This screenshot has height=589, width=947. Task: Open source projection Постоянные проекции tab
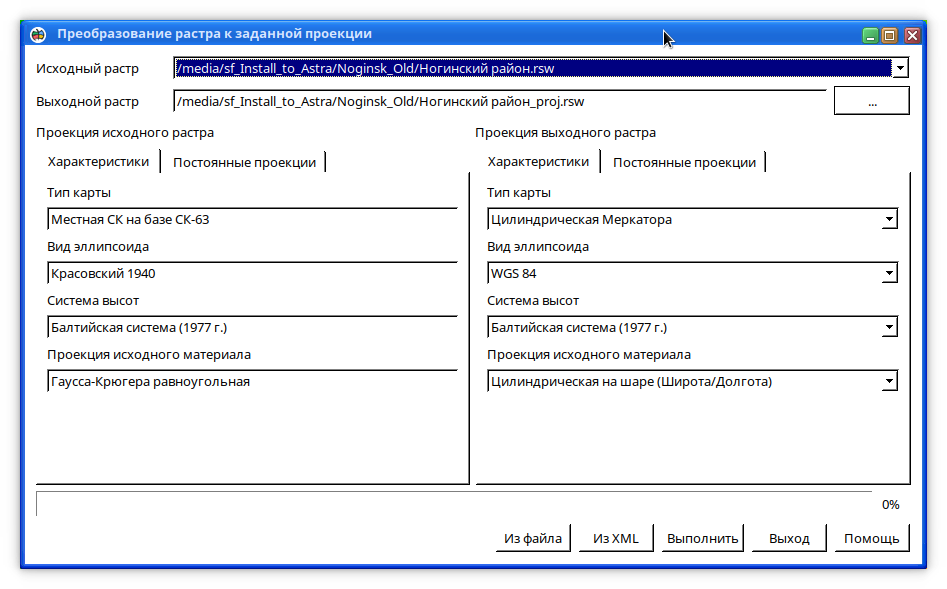click(x=244, y=163)
